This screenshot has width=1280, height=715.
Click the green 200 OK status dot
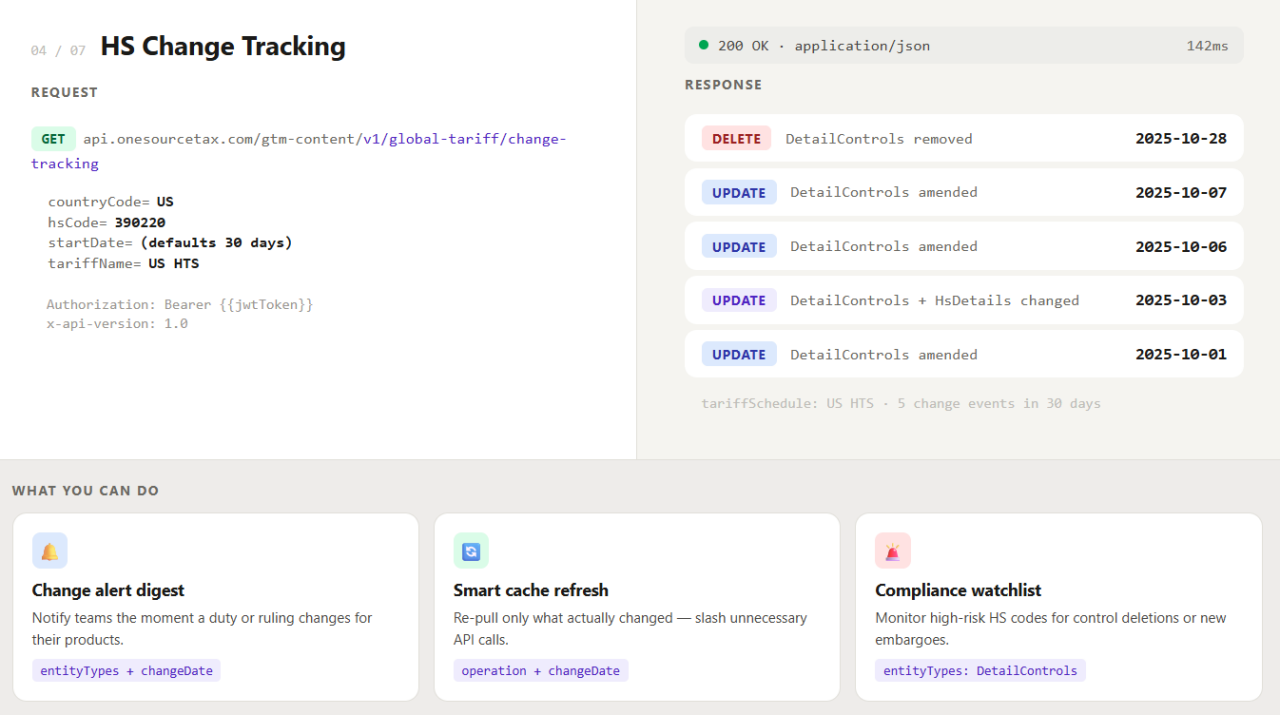[x=704, y=45]
